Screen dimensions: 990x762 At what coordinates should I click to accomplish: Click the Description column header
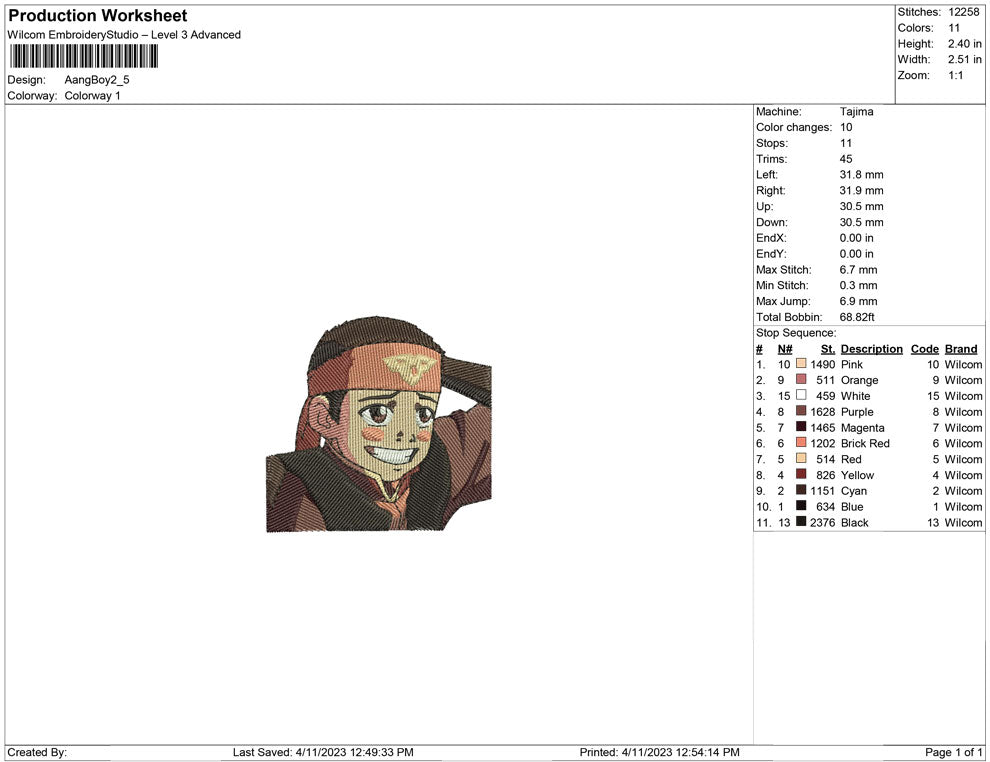[x=872, y=349]
